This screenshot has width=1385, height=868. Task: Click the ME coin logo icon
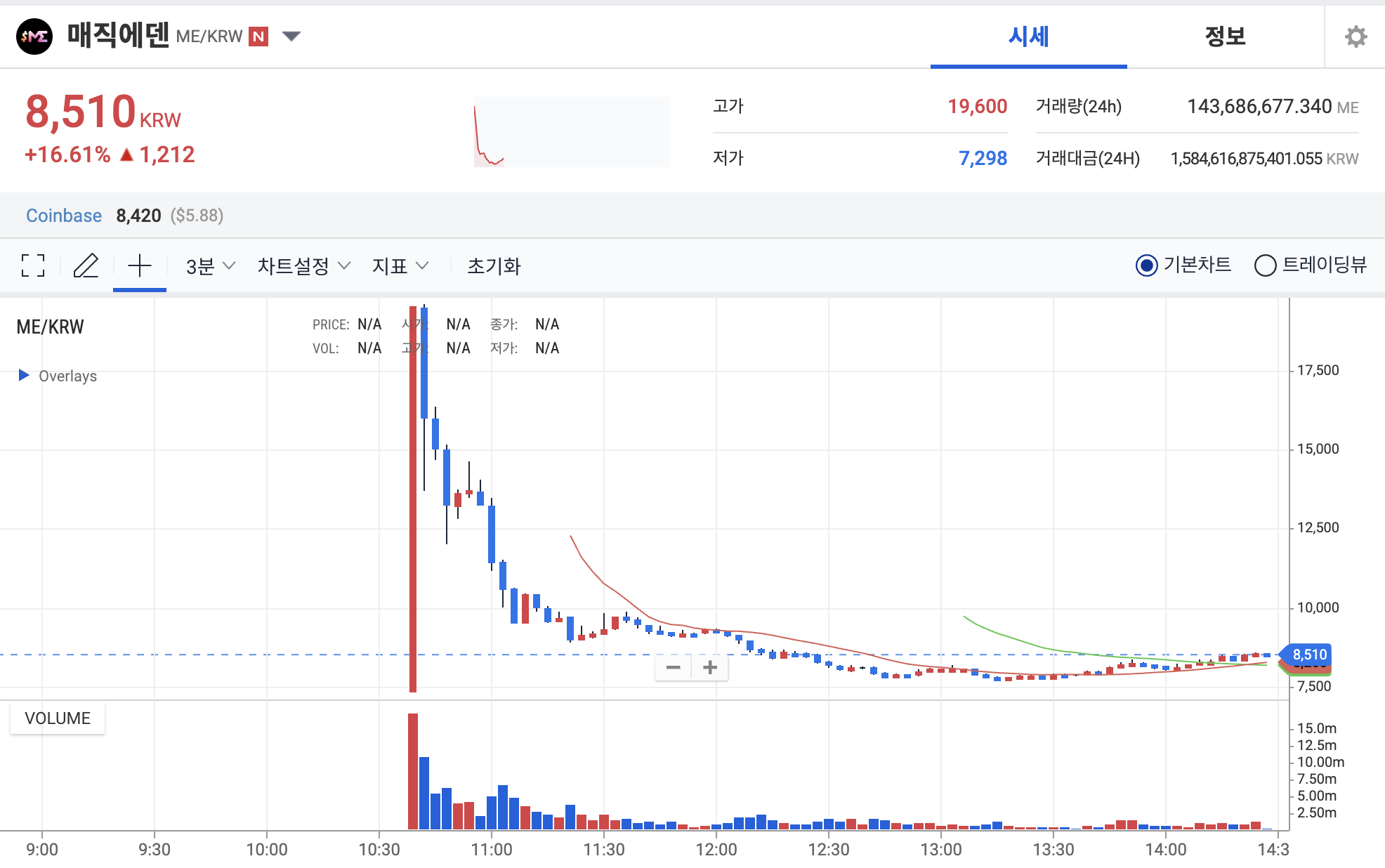pyautogui.click(x=34, y=37)
